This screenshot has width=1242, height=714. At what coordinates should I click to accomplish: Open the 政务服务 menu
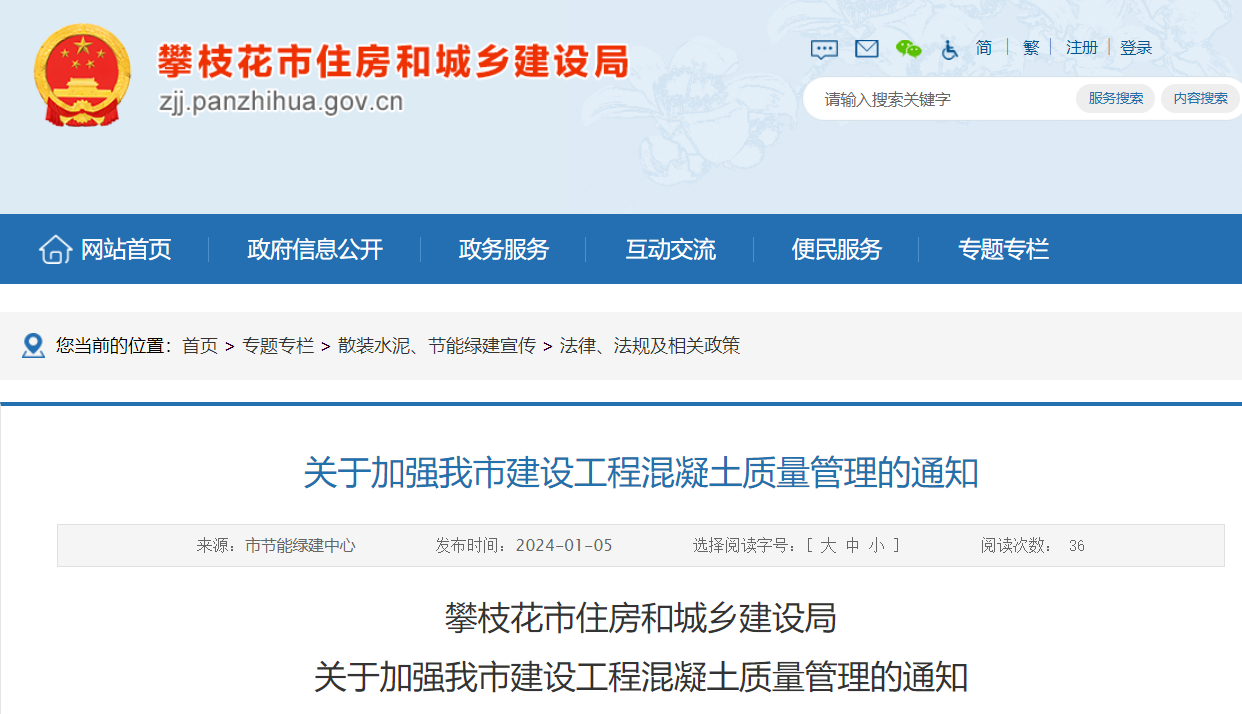501,249
